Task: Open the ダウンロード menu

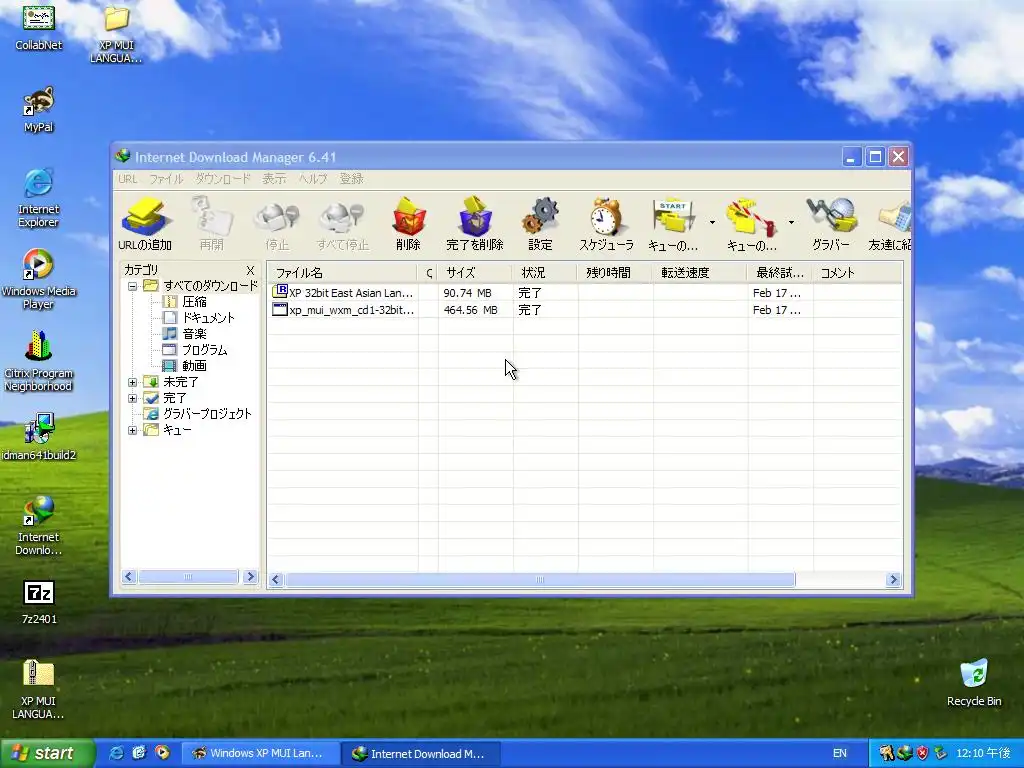Action: coord(223,178)
